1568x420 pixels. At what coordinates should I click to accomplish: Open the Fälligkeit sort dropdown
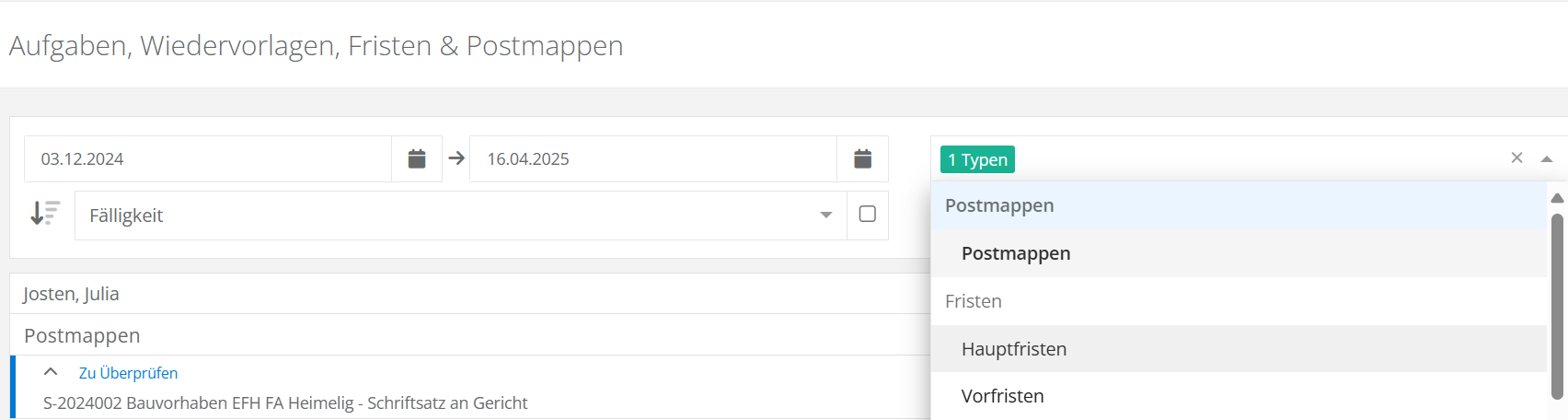pyautogui.click(x=460, y=216)
